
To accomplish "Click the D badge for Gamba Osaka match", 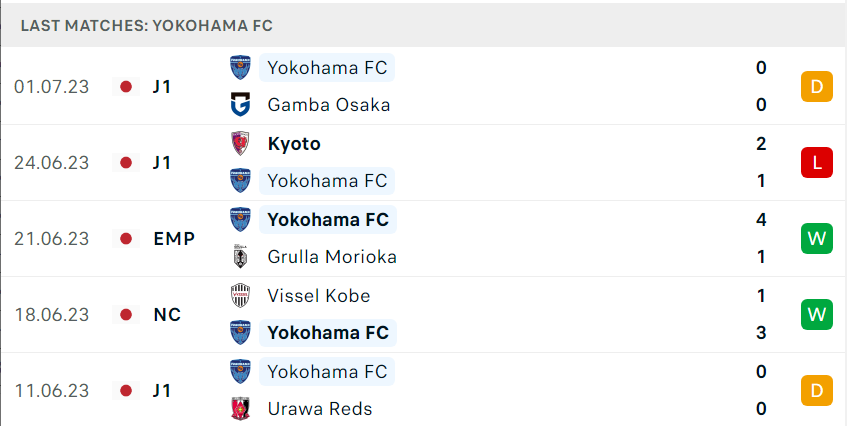I will point(817,86).
